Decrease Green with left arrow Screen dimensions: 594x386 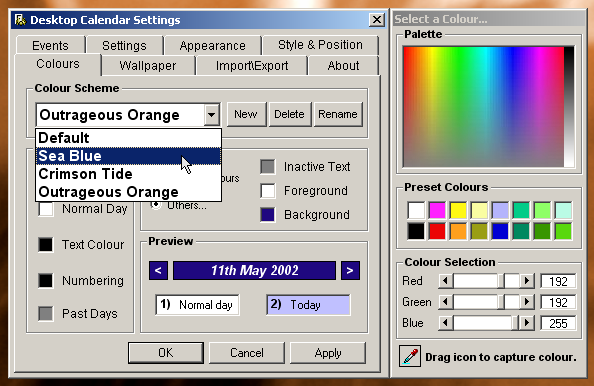click(446, 302)
